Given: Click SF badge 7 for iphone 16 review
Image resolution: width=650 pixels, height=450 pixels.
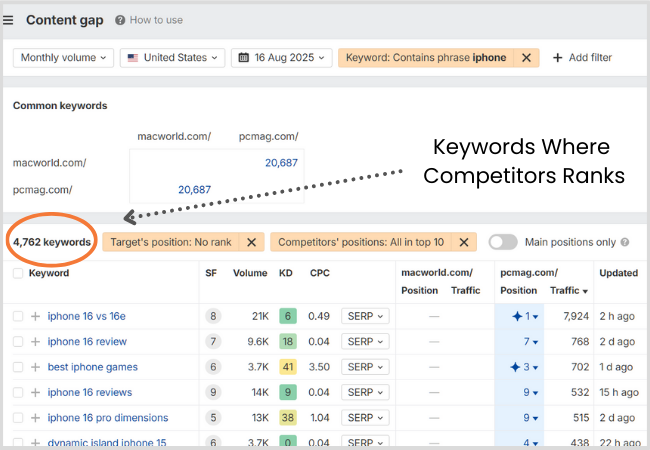Looking at the screenshot, I should (x=213, y=341).
